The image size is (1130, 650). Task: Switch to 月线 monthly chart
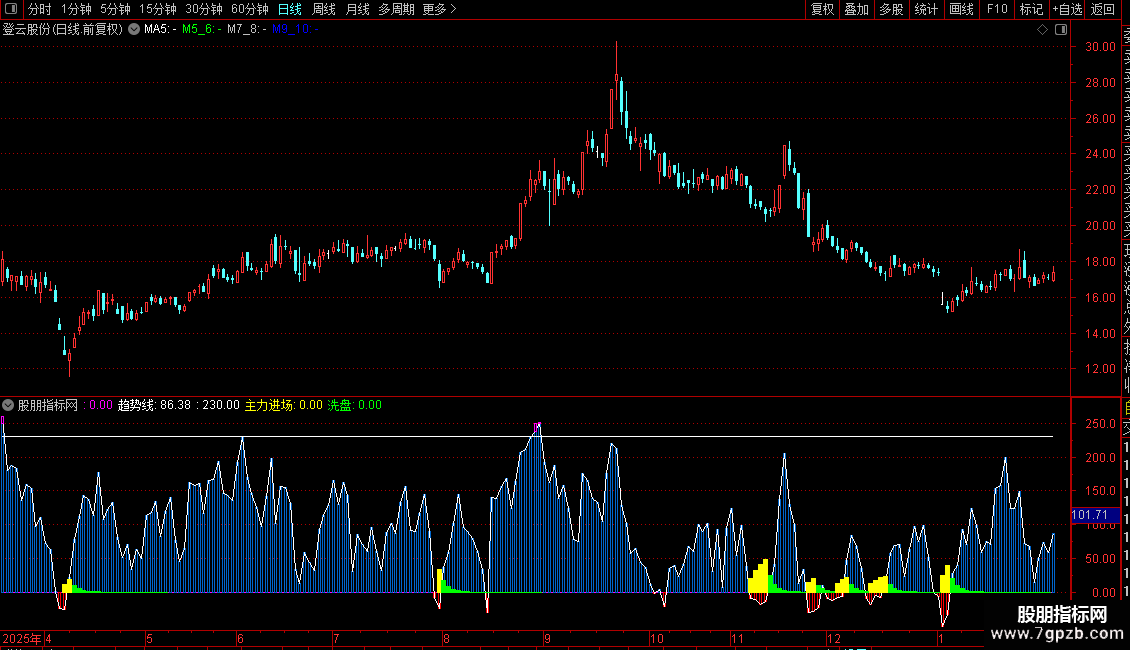tap(357, 9)
